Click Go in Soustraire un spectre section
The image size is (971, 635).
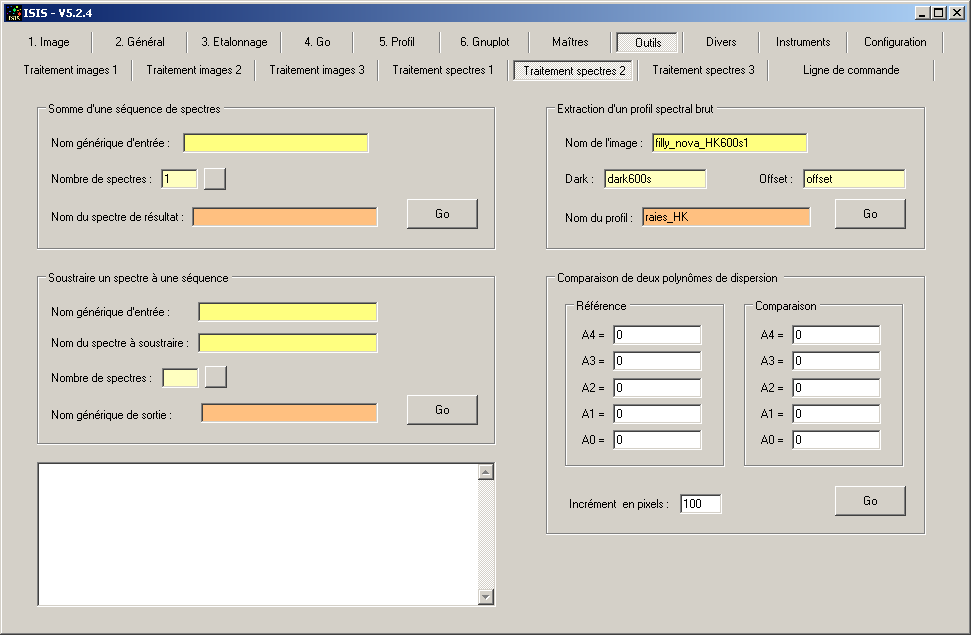(x=442, y=410)
